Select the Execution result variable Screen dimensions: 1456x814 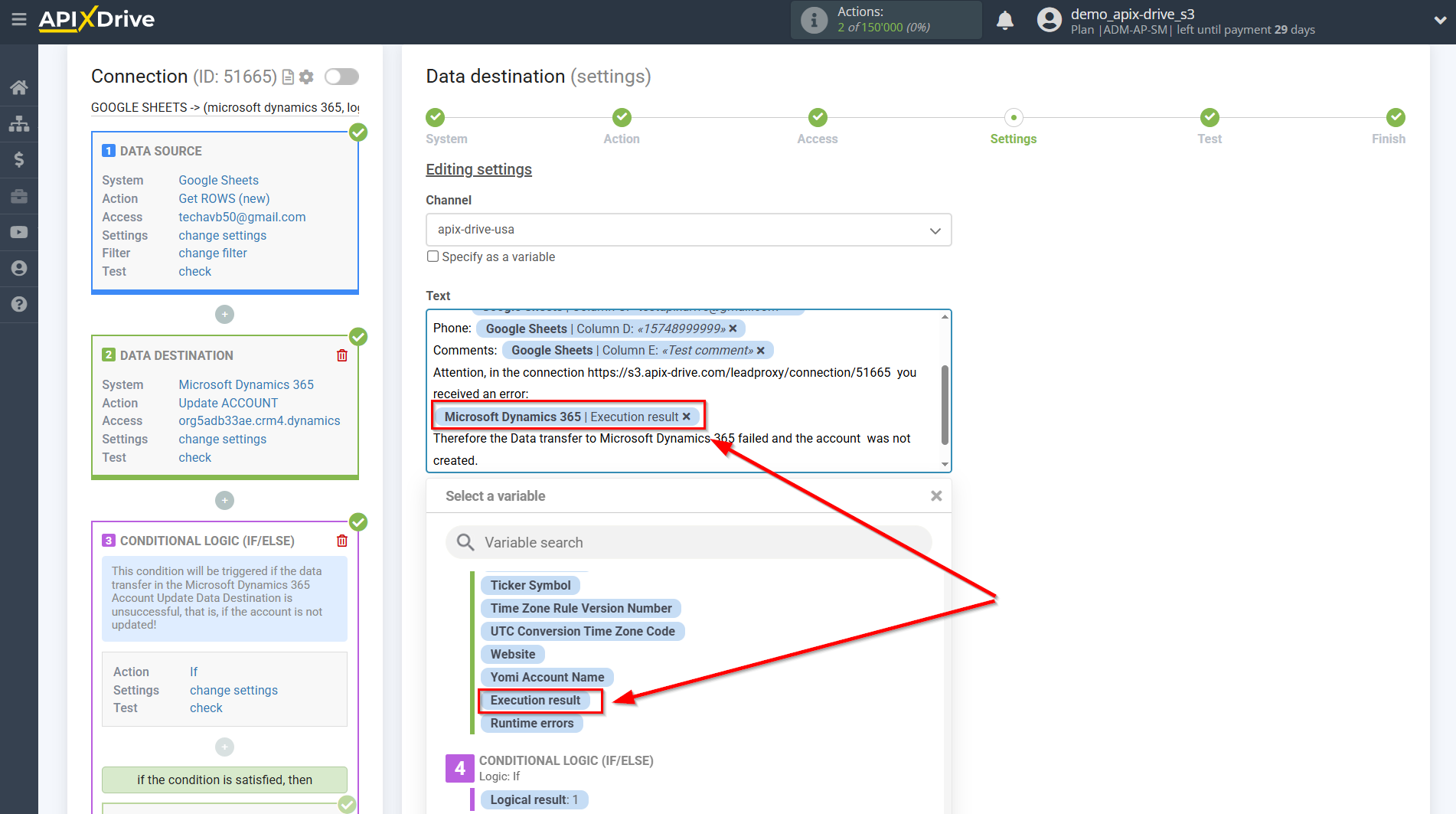coord(536,700)
